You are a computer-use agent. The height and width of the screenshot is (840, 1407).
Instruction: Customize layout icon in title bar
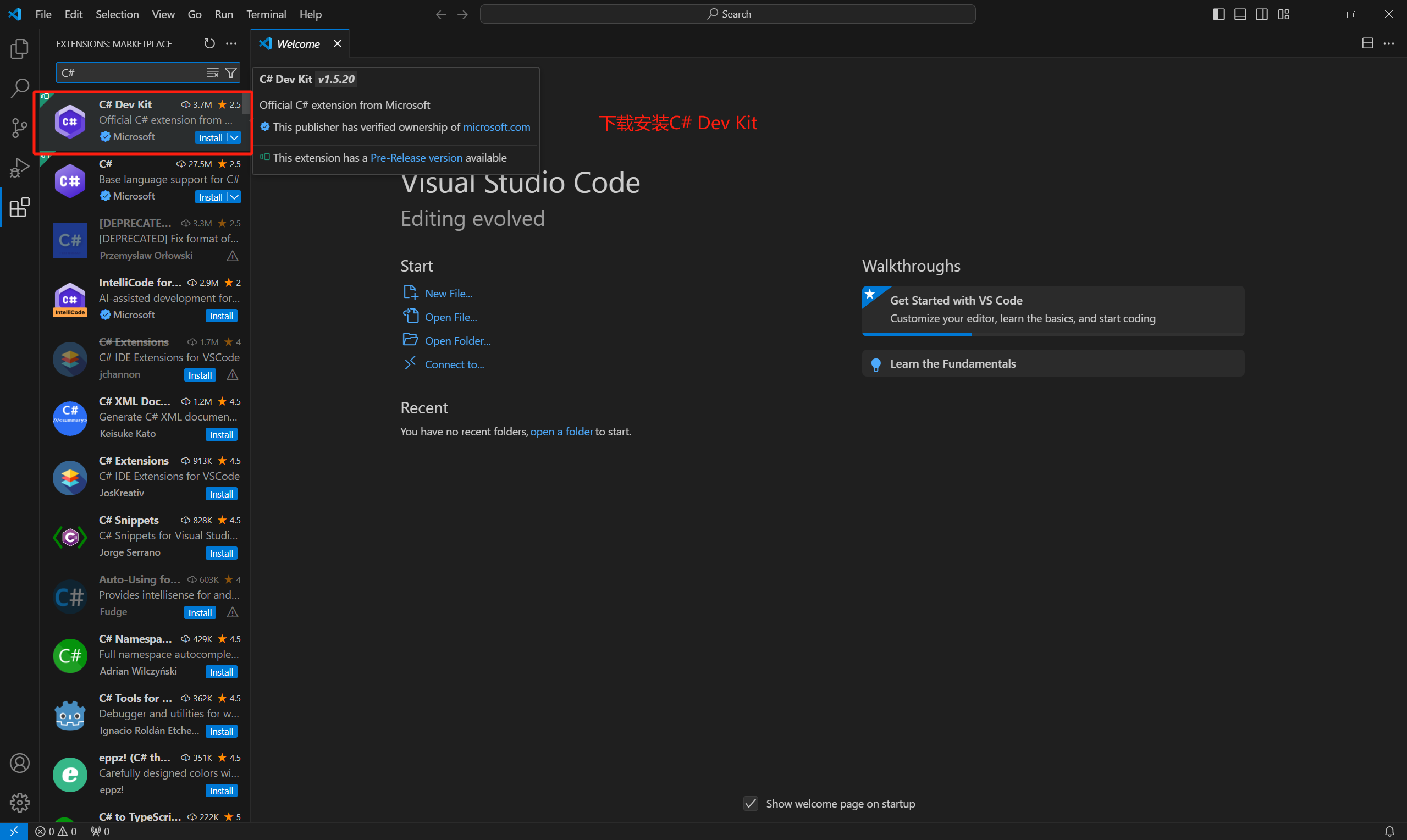click(1284, 14)
